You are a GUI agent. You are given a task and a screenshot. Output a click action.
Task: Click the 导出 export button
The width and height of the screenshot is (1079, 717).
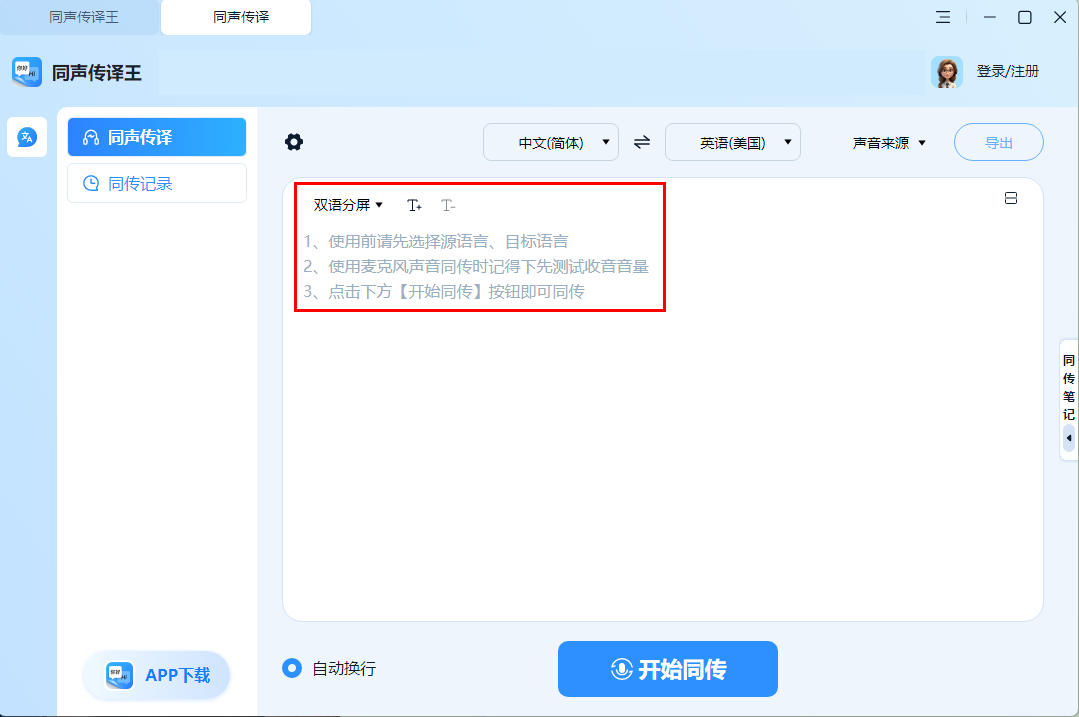coord(998,142)
